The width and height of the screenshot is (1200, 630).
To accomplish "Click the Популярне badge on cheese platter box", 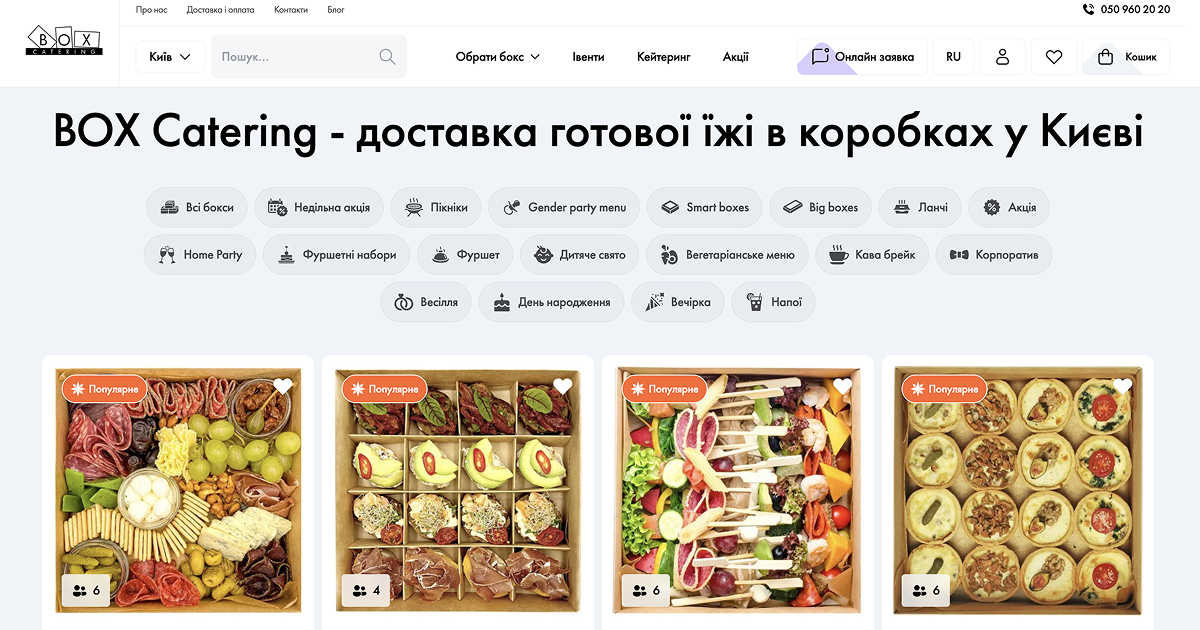I will point(105,389).
